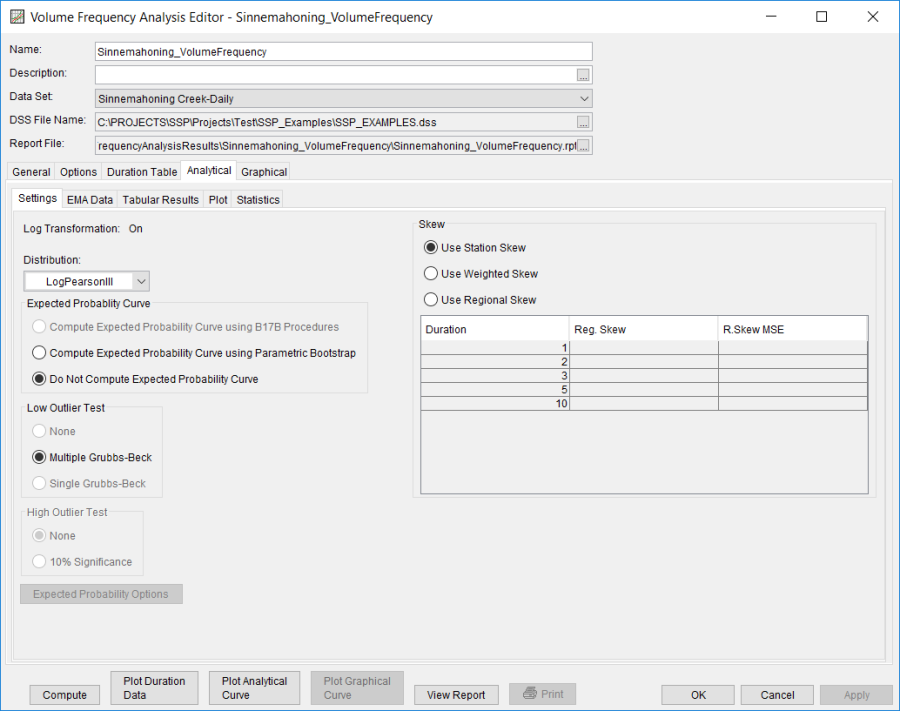
Task: Select Use Weighted Skew option
Action: (x=431, y=274)
